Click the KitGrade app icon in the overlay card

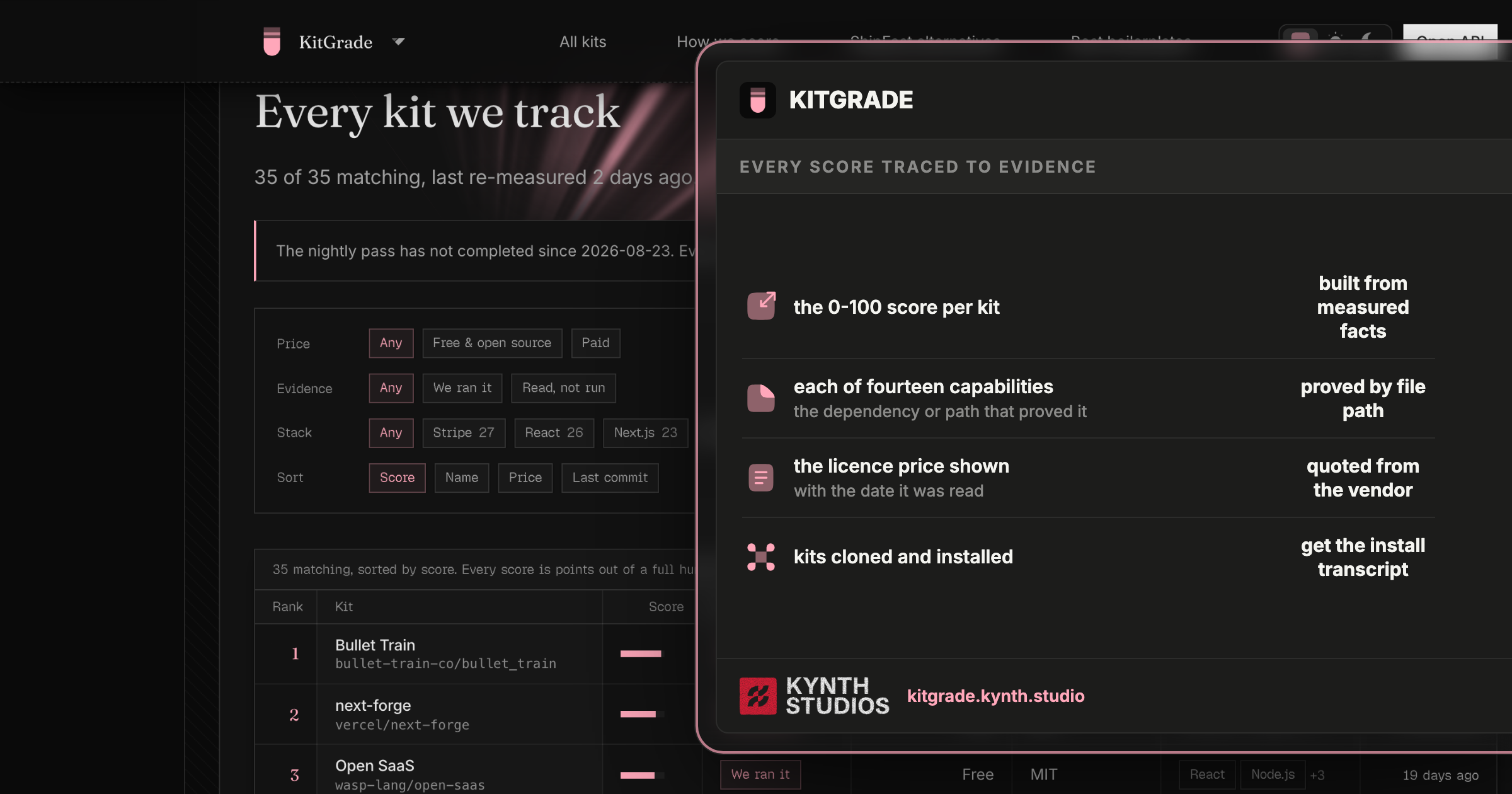tap(758, 100)
